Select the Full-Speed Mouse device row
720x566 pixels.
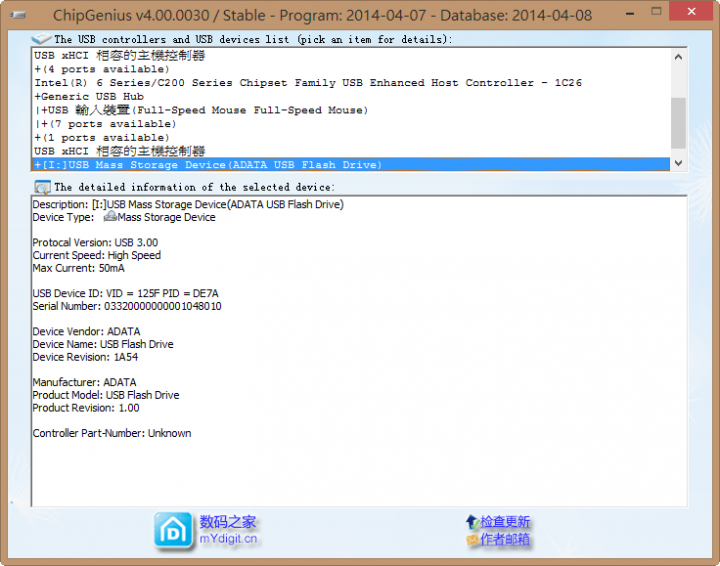coord(351,110)
